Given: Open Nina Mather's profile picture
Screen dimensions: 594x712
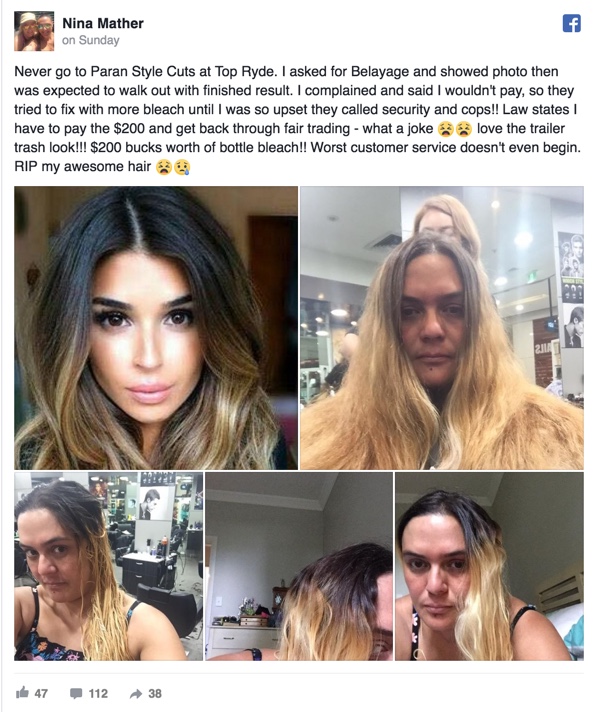Looking at the screenshot, I should click(x=34, y=31).
